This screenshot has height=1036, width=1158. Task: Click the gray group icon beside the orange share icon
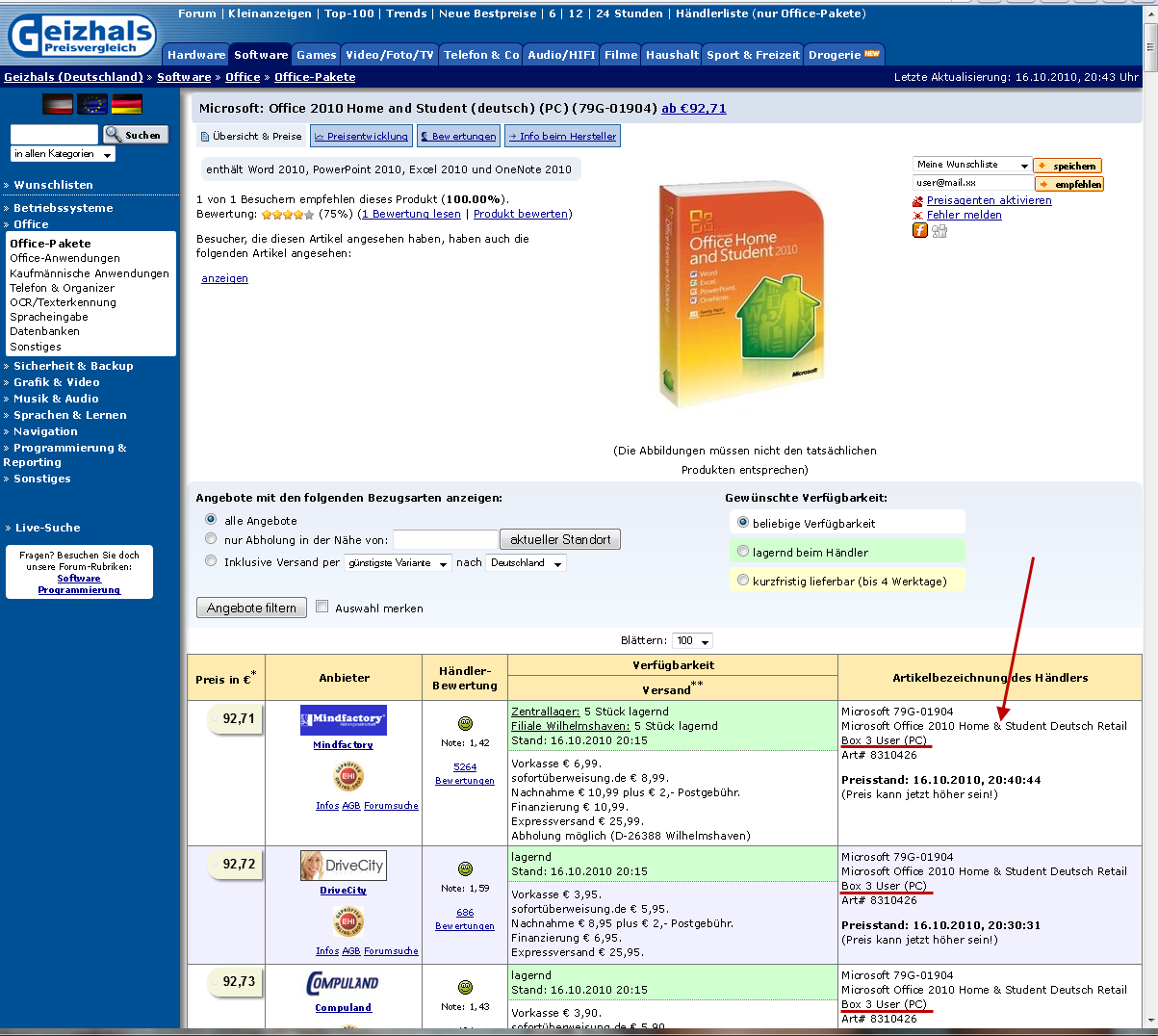939,230
